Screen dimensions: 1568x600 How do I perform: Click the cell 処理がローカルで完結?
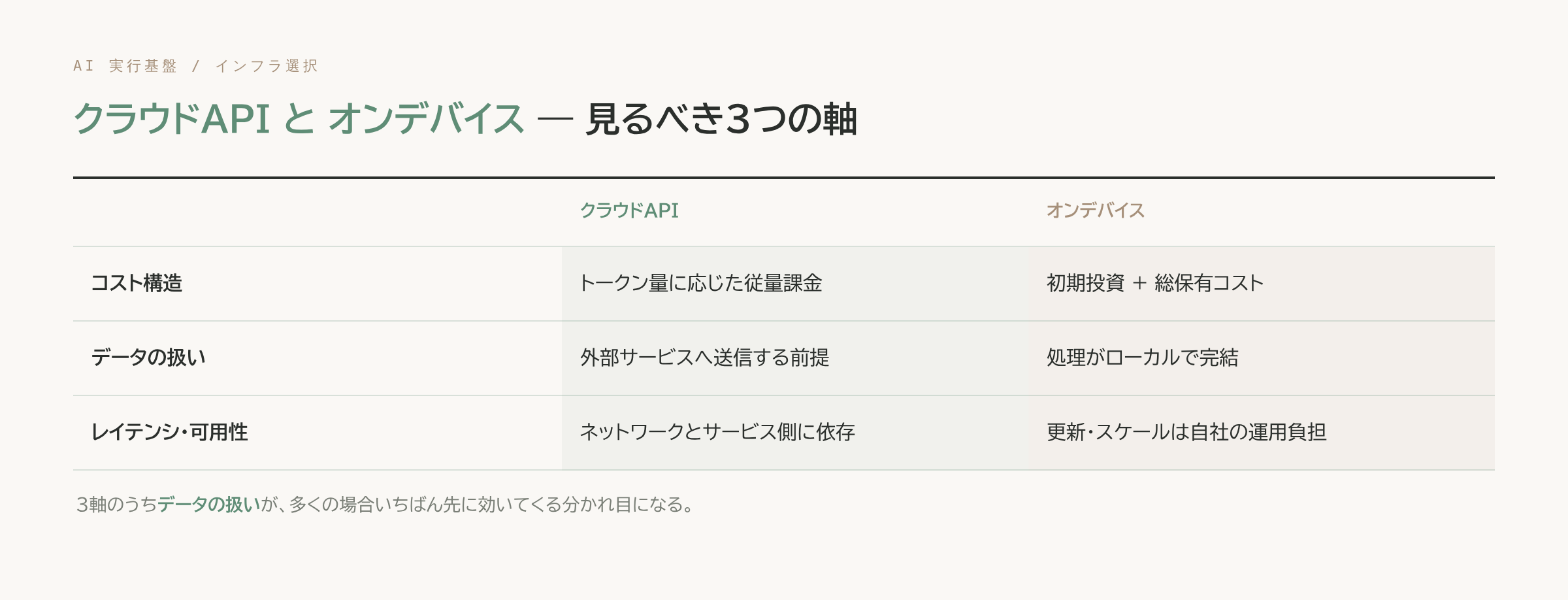pyautogui.click(x=1143, y=358)
